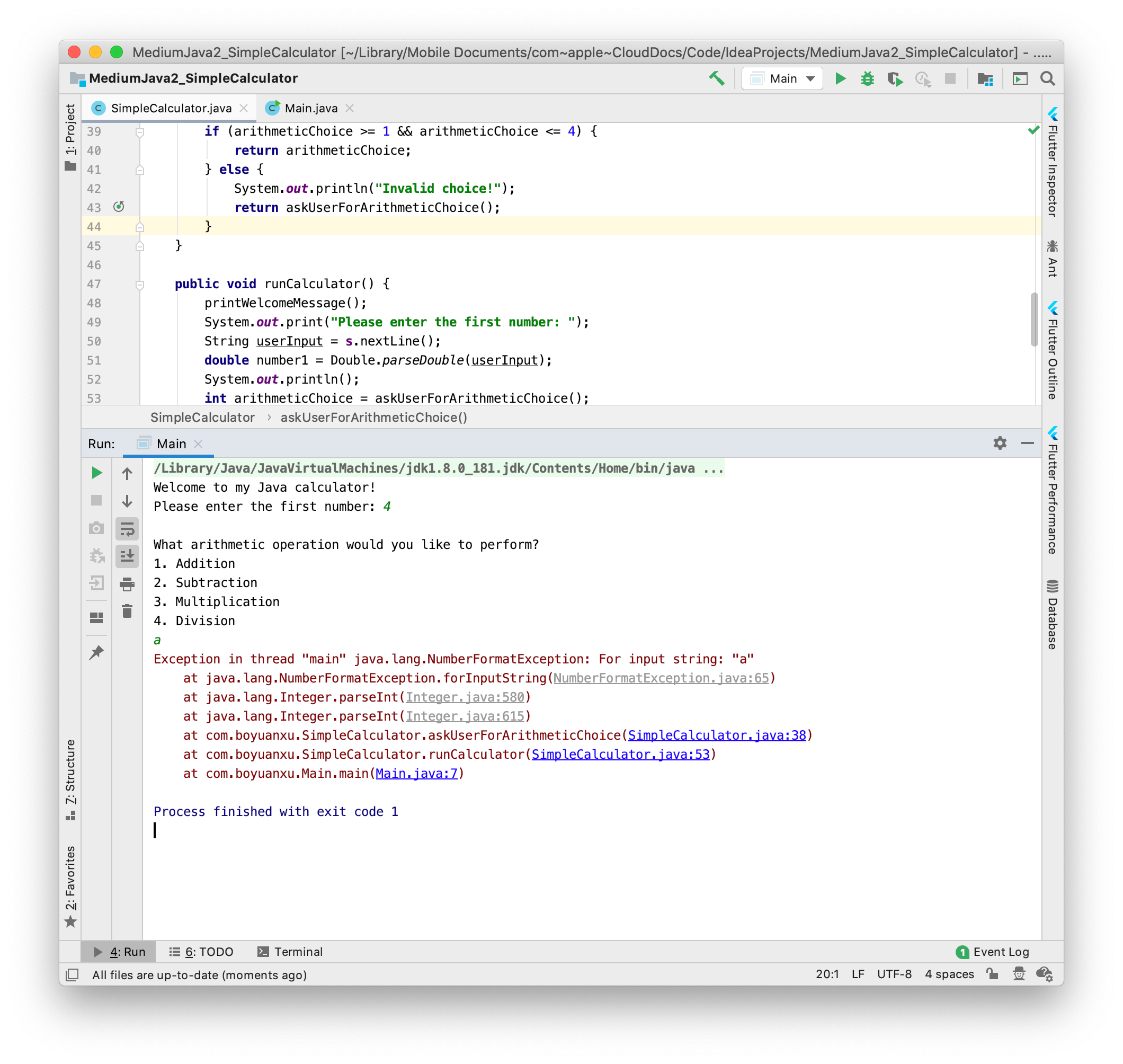Clear console output with the trash icon
Image resolution: width=1123 pixels, height=1064 pixels.
[x=127, y=611]
